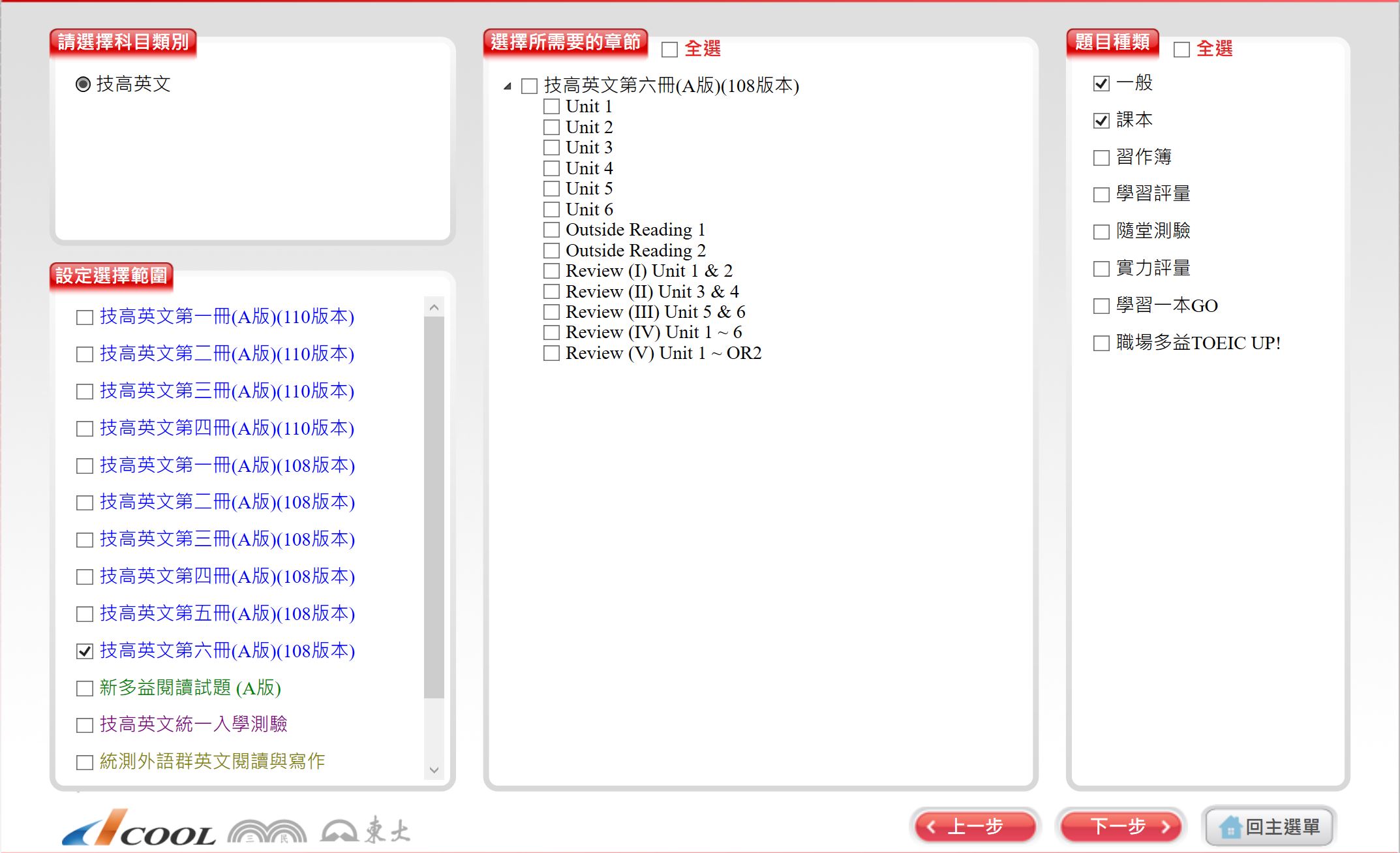Collapse the 技高英文第六冊 chapter tree

[508, 86]
